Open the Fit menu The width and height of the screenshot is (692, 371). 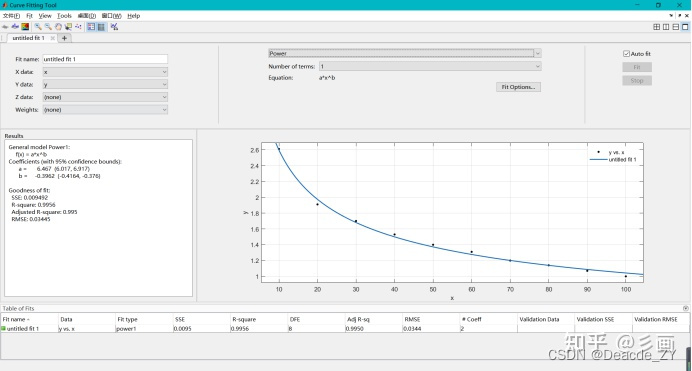pyautogui.click(x=30, y=15)
